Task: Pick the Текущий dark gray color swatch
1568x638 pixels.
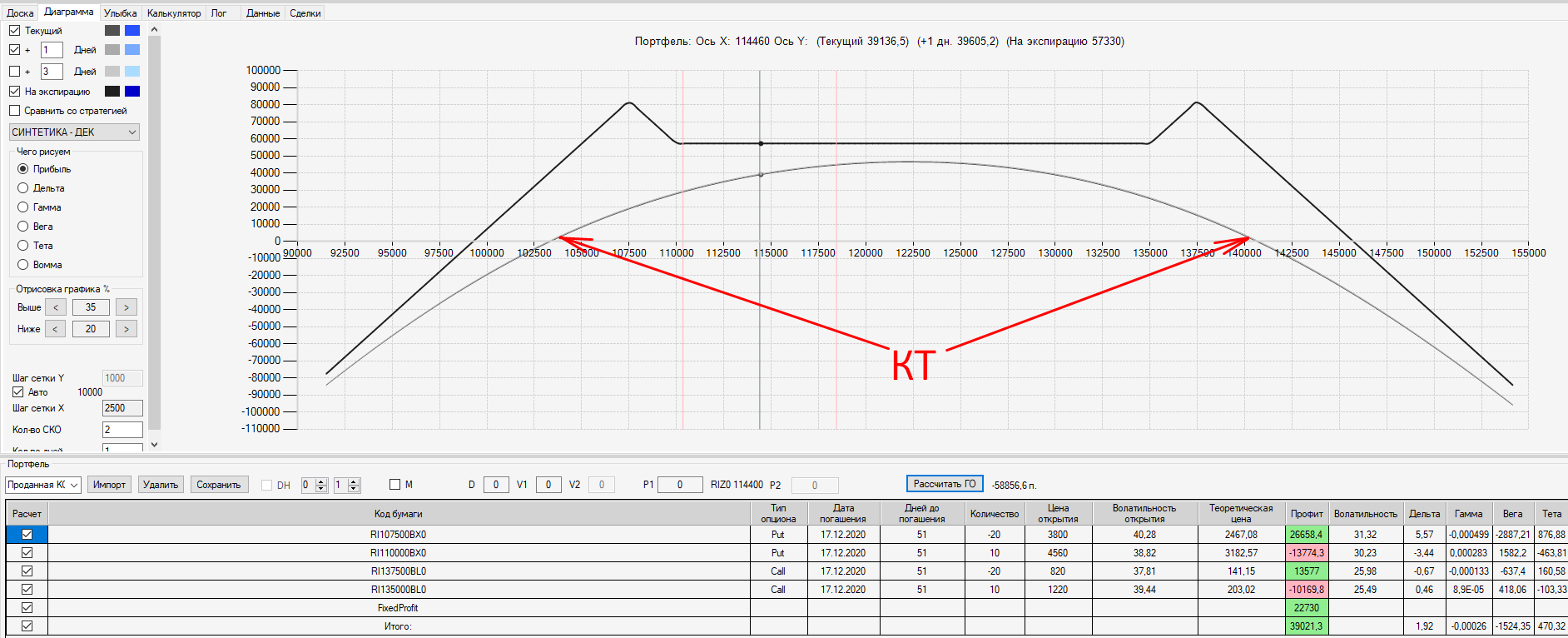Action: pyautogui.click(x=112, y=31)
